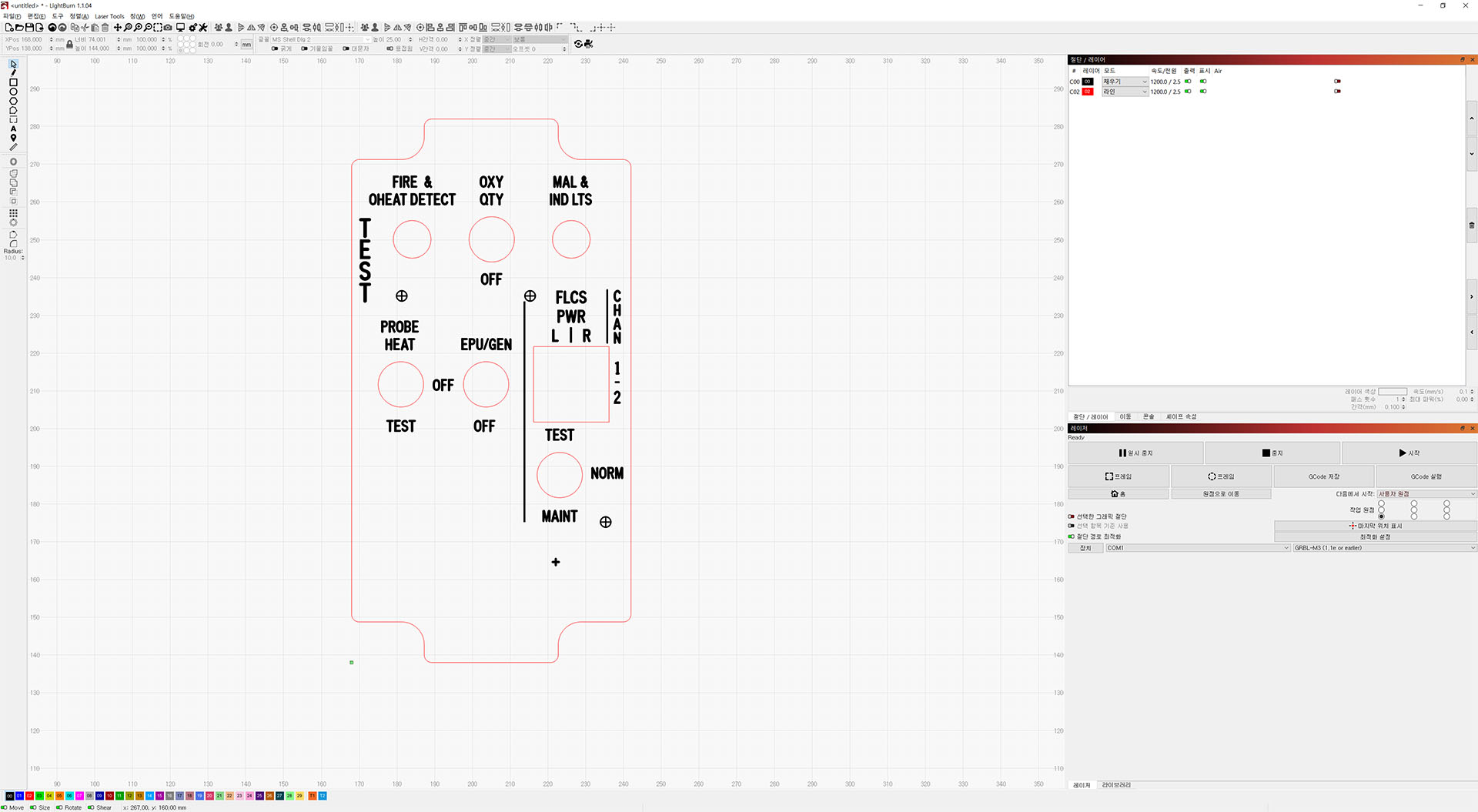Open the Laser Tools menu

109,16
